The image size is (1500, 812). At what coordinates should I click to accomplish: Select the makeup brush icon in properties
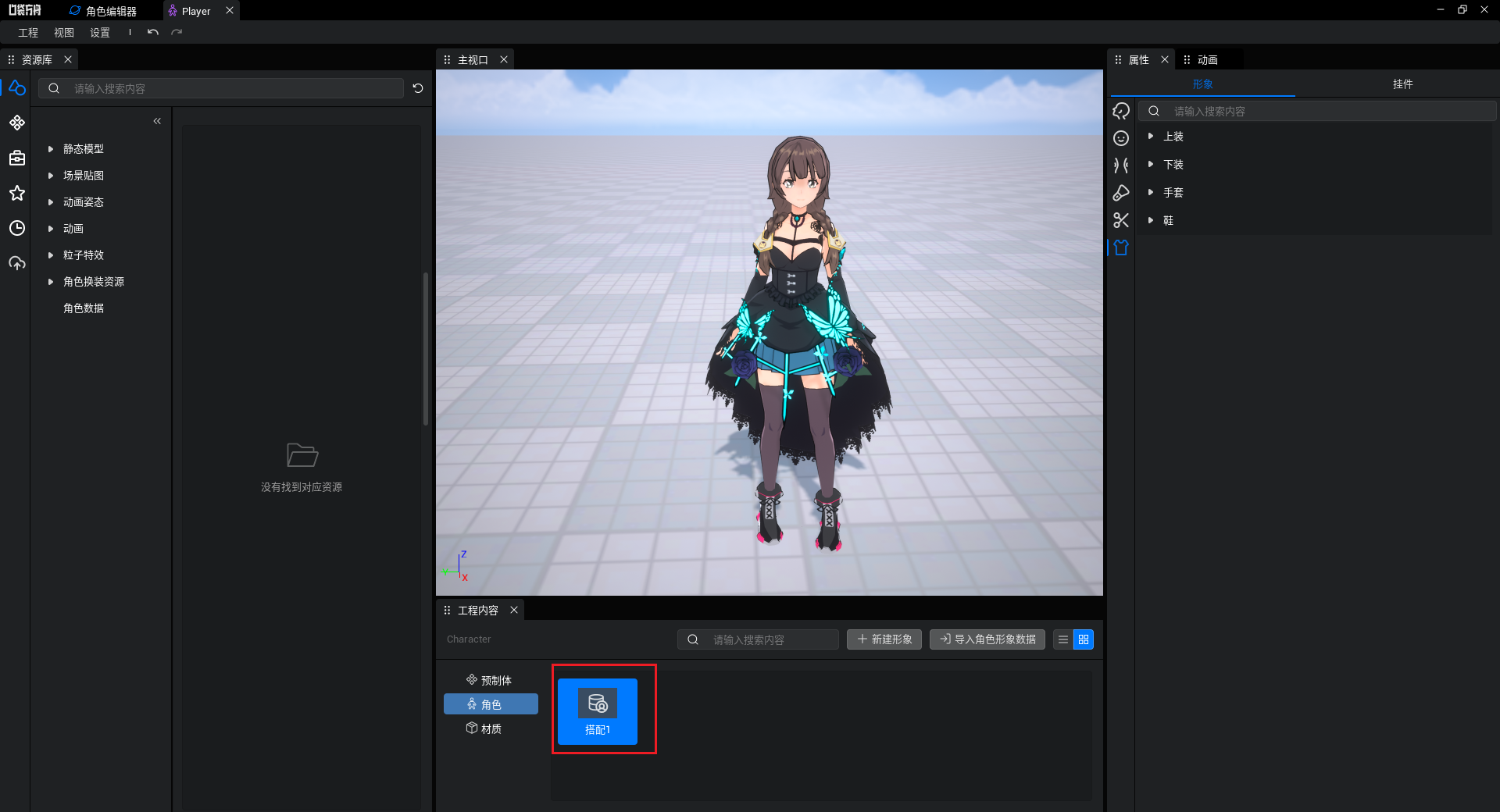[x=1121, y=193]
